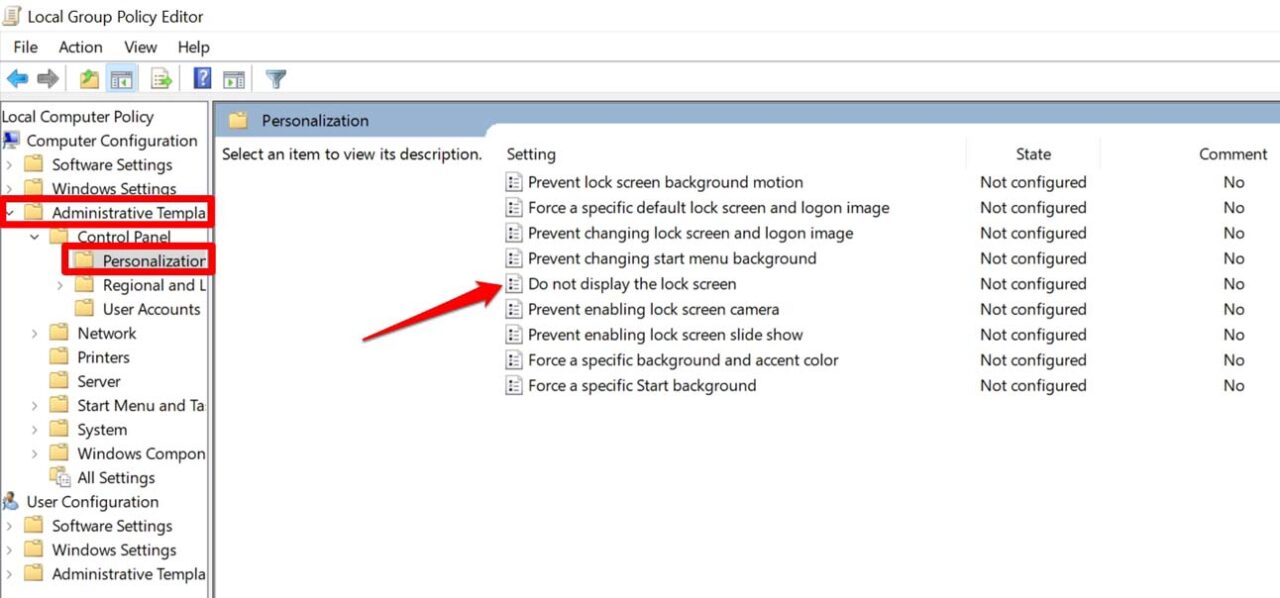Select 'Prevent enabling lock screen camera' setting
Screen dimensions: 1280x598
tap(653, 309)
